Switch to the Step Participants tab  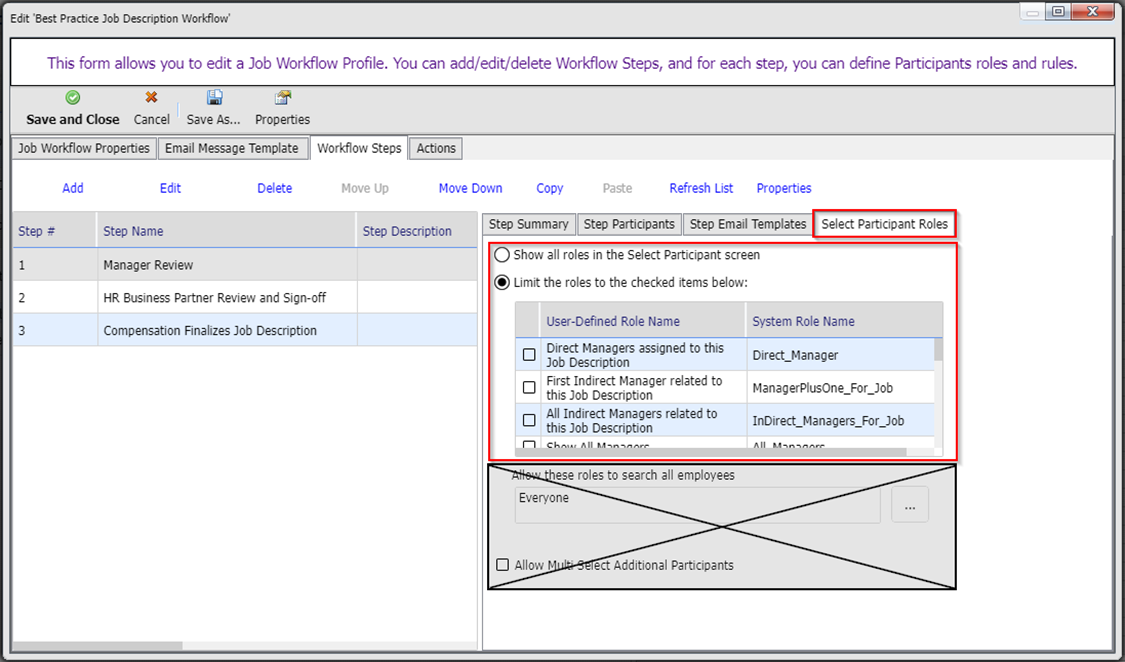coord(629,224)
